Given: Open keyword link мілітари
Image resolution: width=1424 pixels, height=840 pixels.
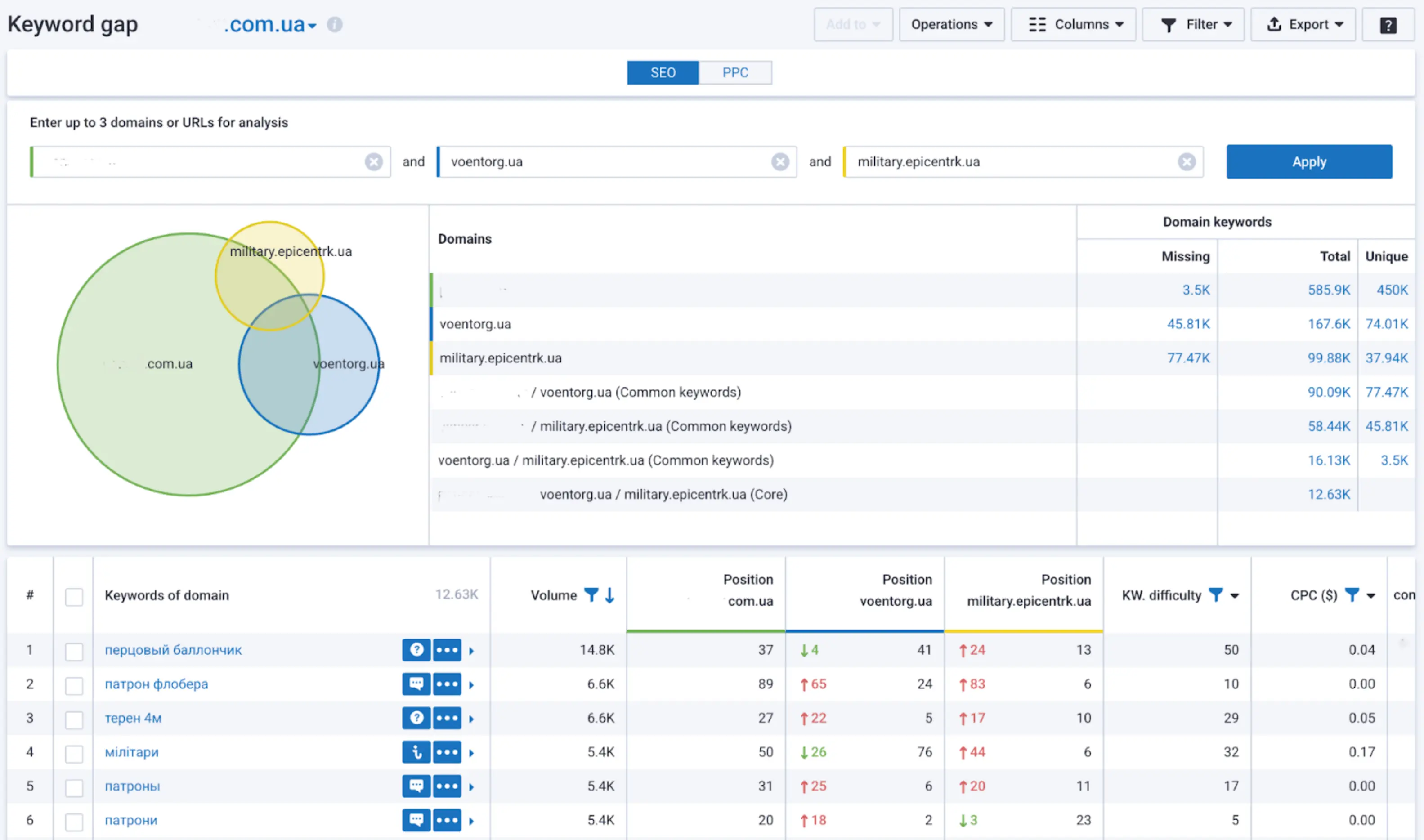Looking at the screenshot, I should (131, 752).
